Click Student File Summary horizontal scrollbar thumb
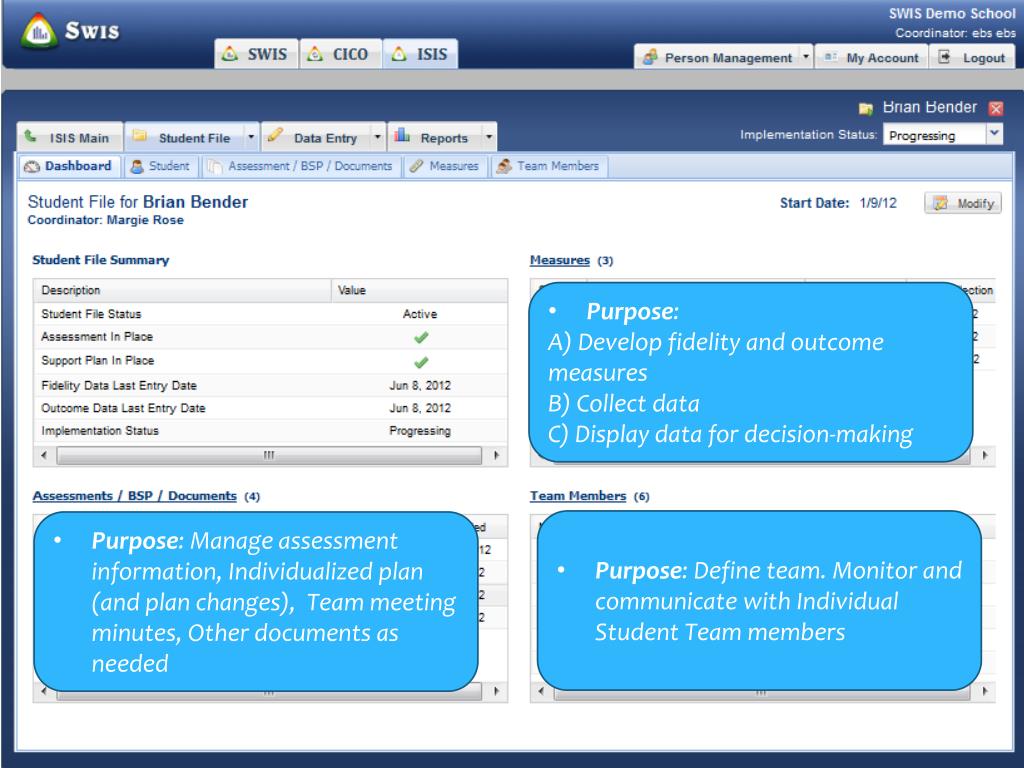 269,455
